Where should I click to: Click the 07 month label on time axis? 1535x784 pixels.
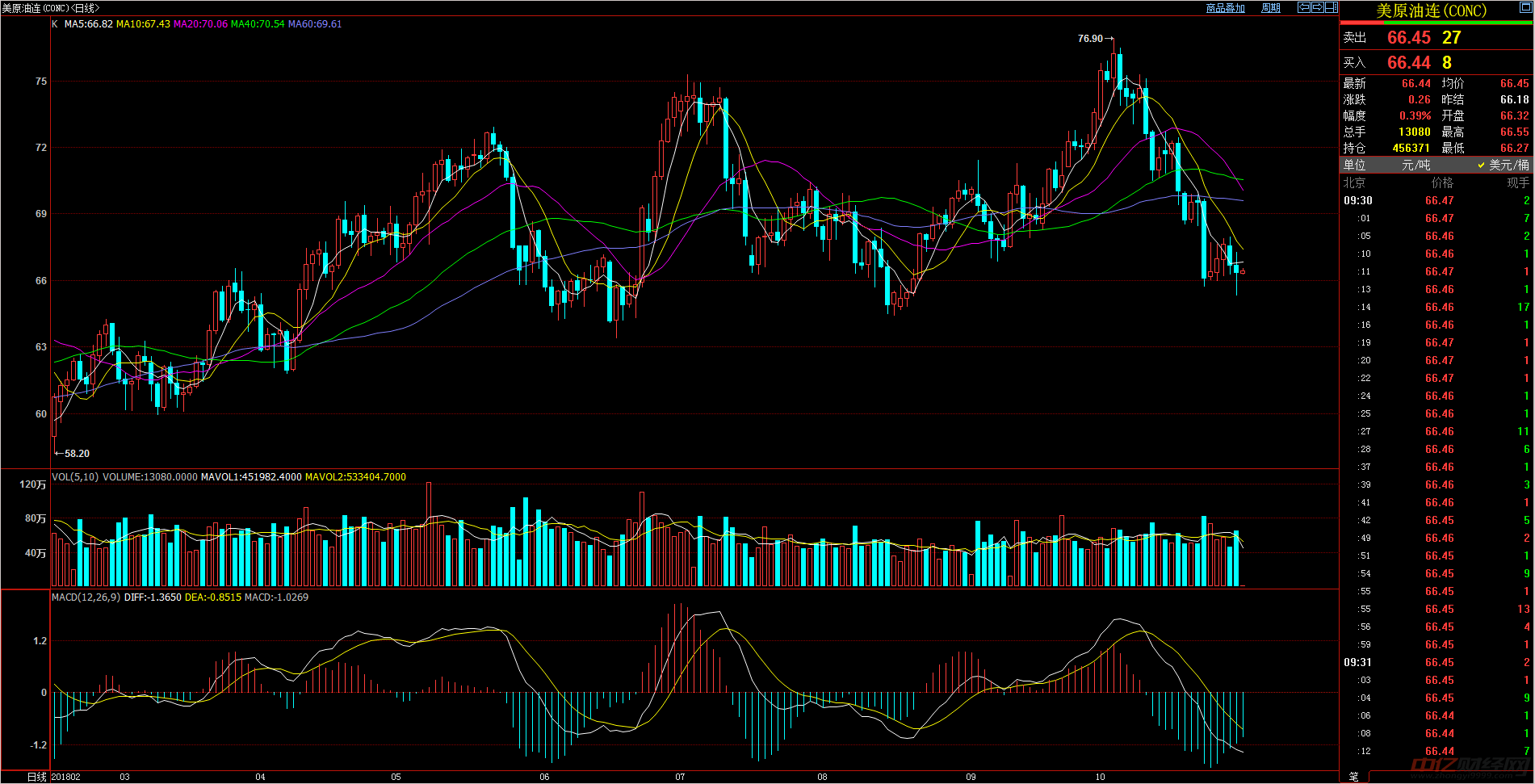click(x=680, y=777)
